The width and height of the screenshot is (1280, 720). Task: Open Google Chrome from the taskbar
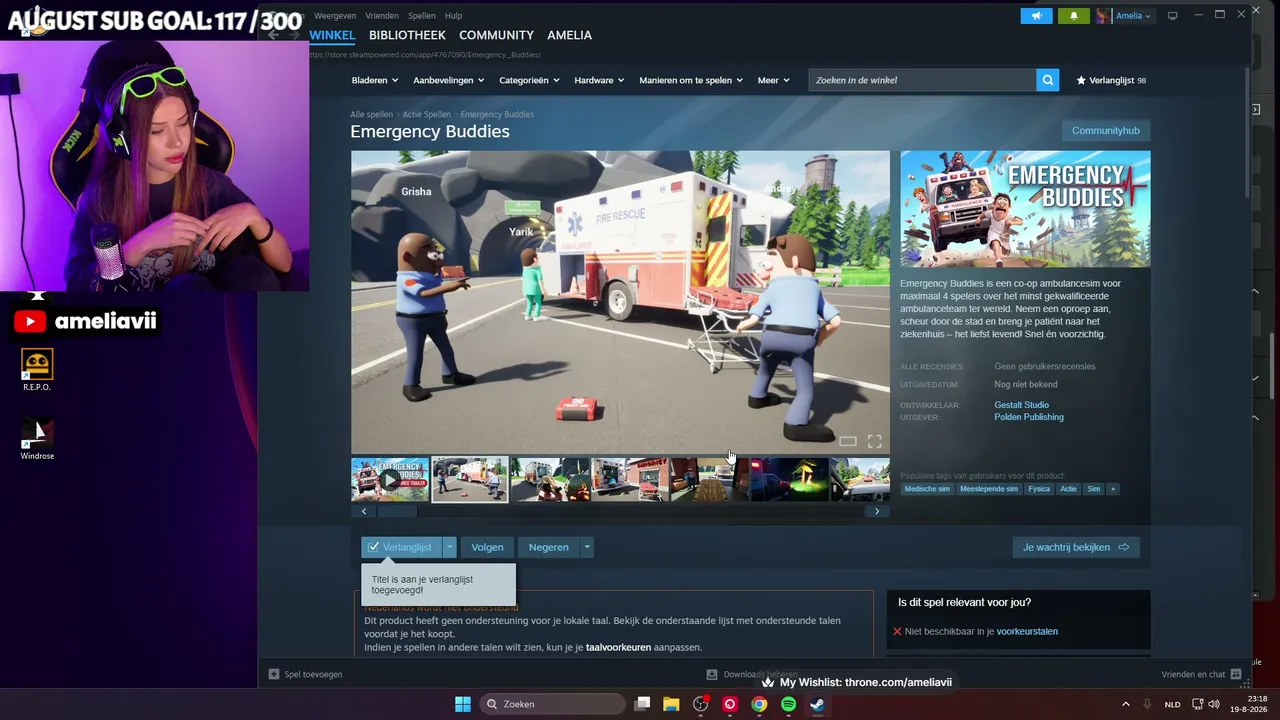(759, 704)
